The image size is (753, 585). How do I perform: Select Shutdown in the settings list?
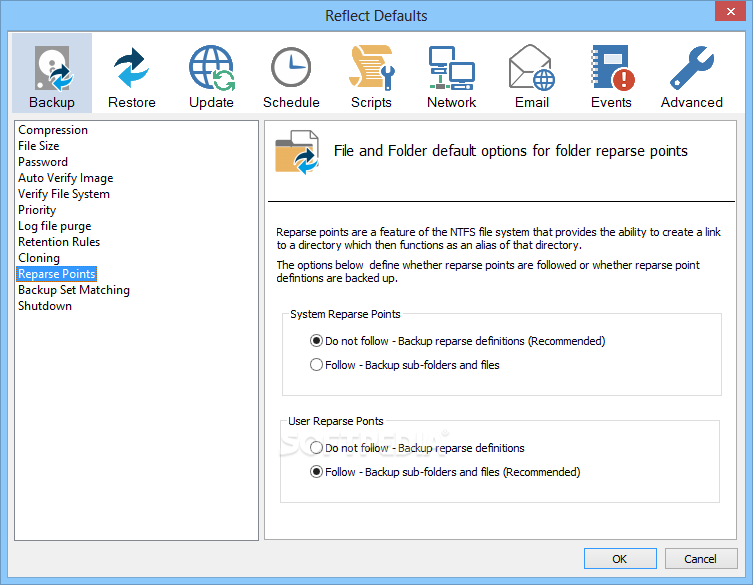pos(45,306)
